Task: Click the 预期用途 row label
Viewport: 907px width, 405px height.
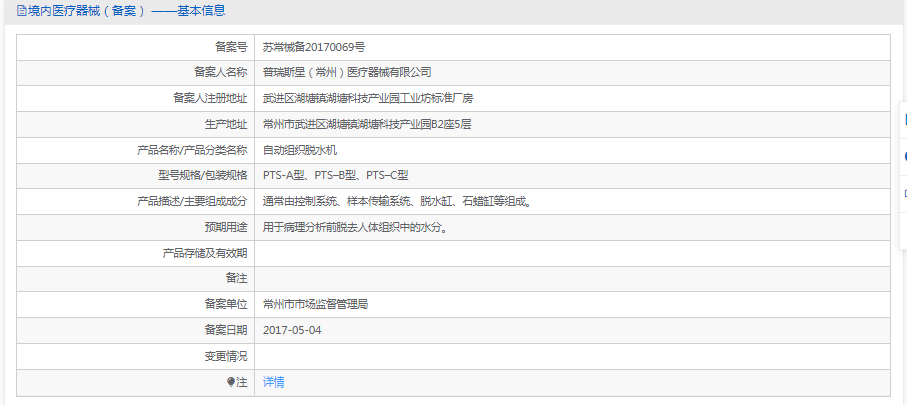Action: (x=226, y=227)
